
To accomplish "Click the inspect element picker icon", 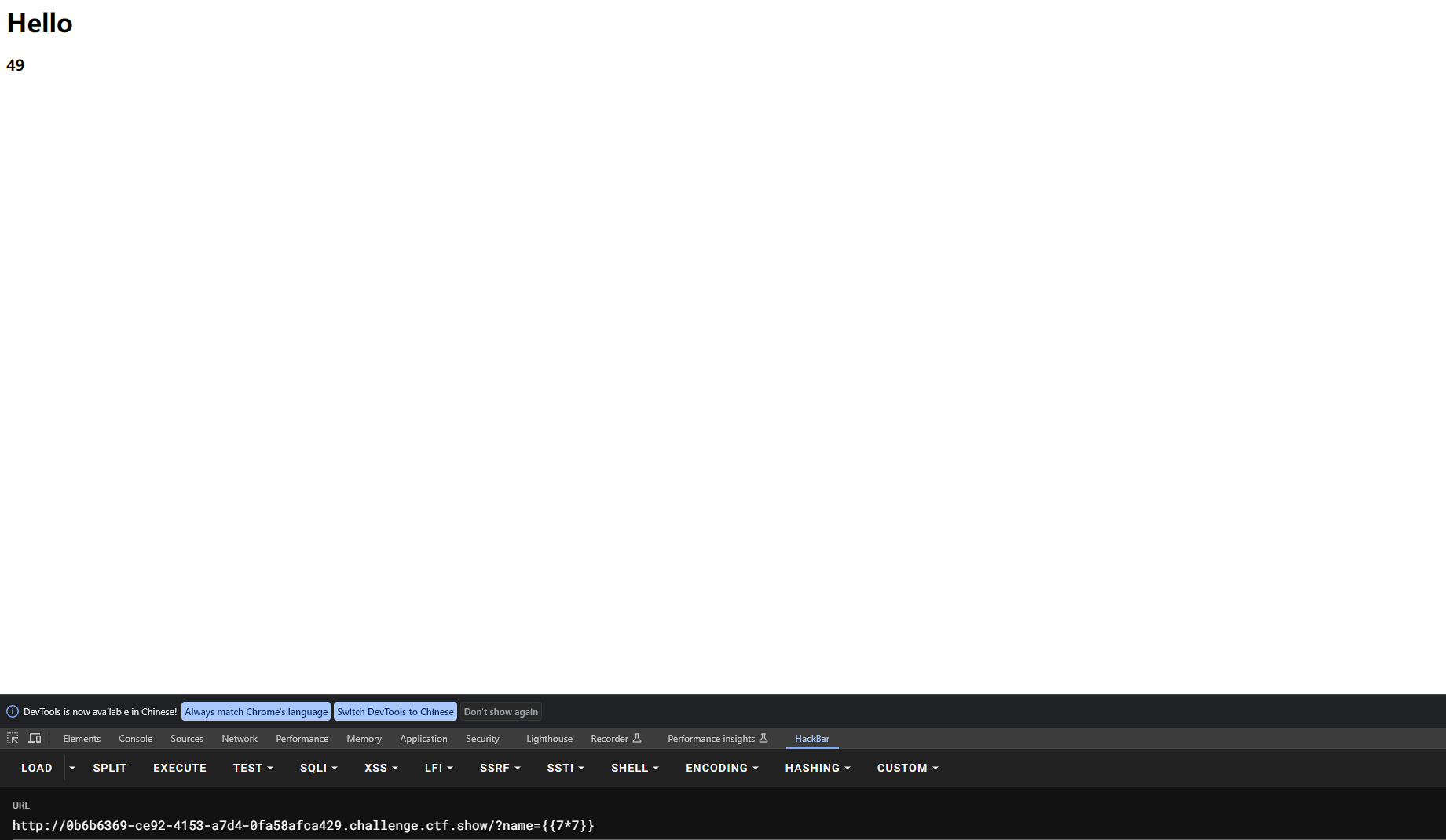I will [x=13, y=738].
